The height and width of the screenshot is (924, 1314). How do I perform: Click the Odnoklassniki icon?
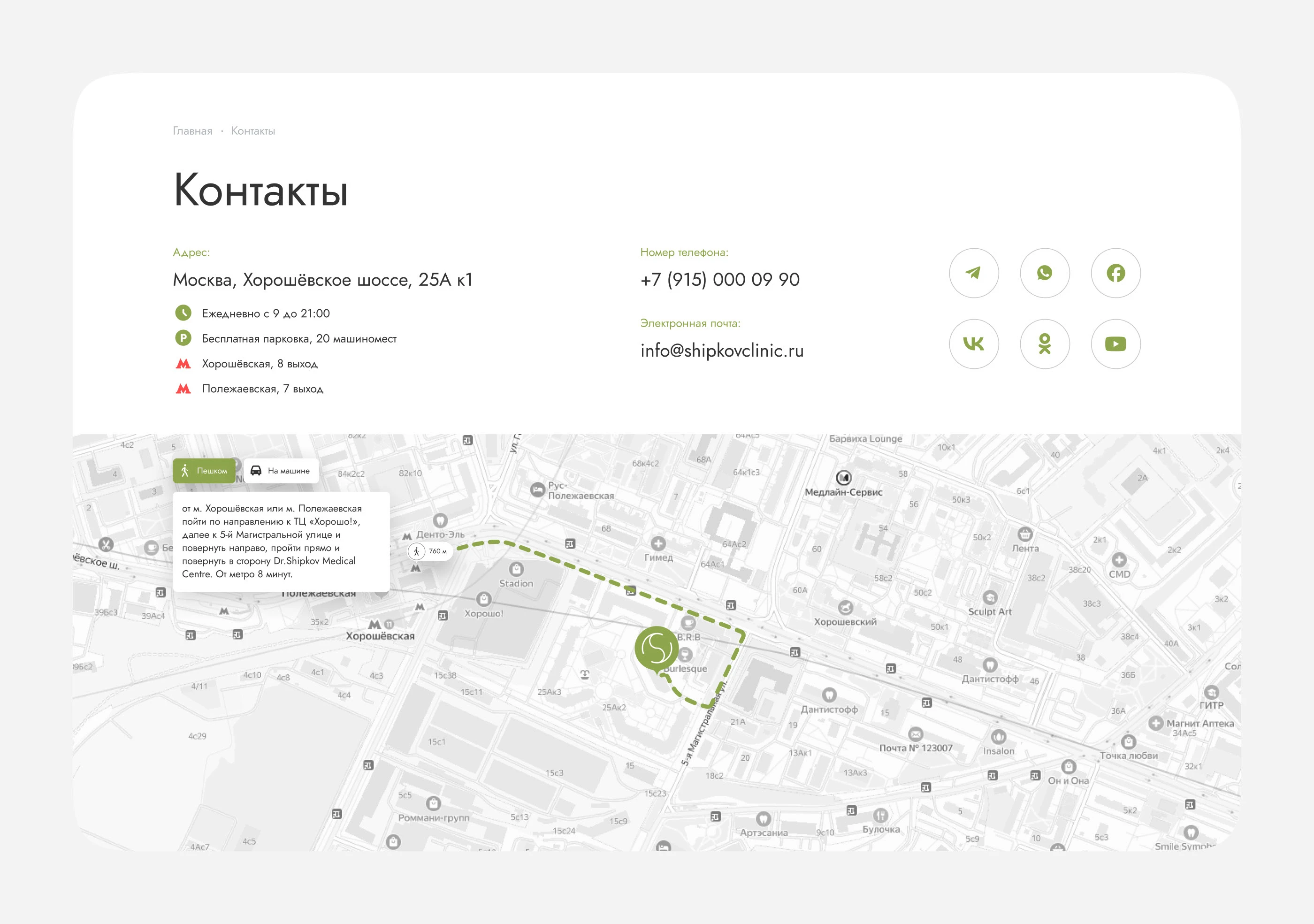[x=1045, y=344]
